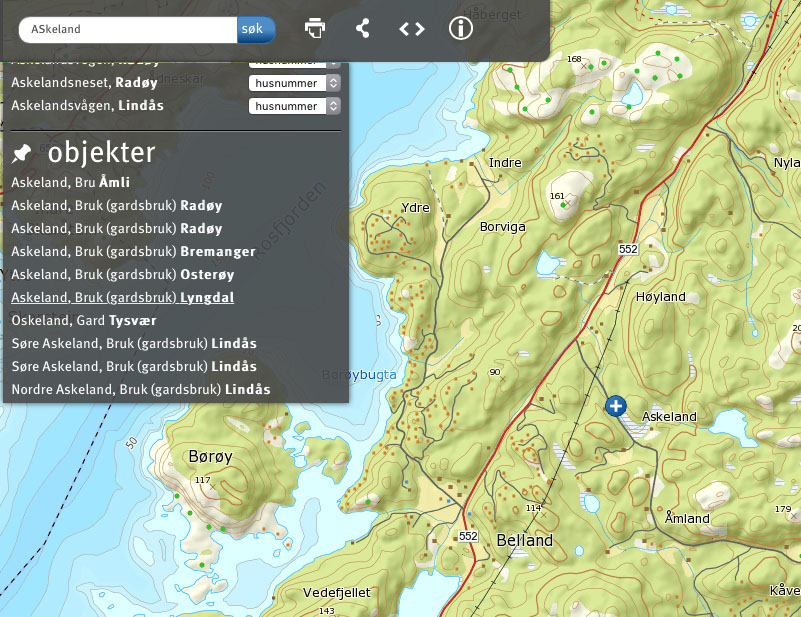Click the pin icon next to objekter

click(x=21, y=153)
